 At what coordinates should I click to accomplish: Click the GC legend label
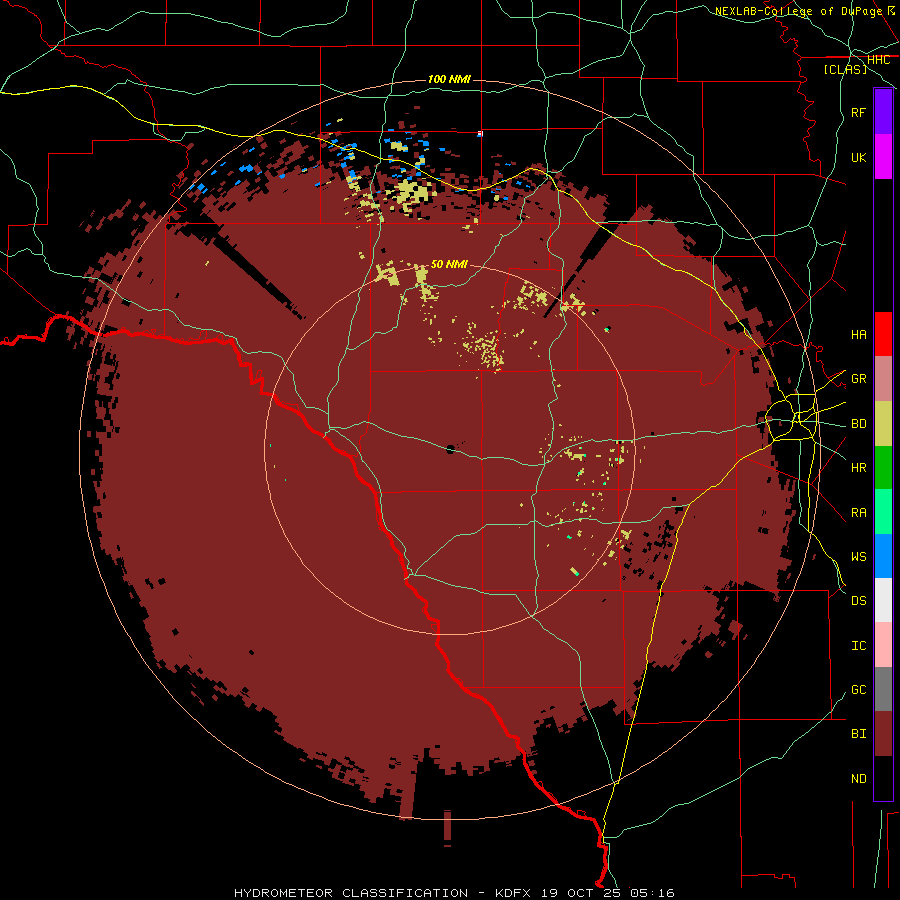[858, 690]
